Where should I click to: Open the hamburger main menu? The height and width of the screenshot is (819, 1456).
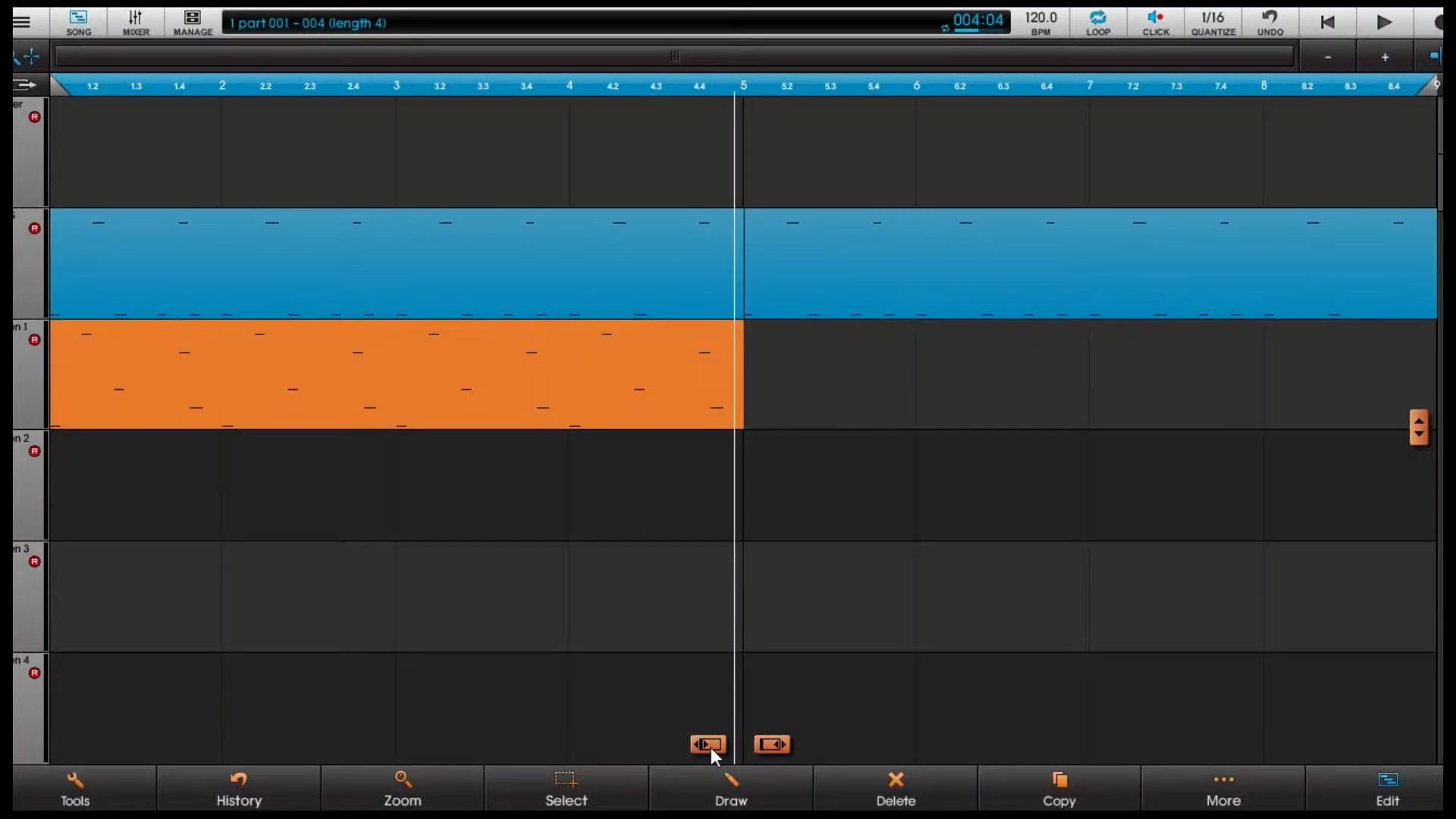pyautogui.click(x=22, y=22)
